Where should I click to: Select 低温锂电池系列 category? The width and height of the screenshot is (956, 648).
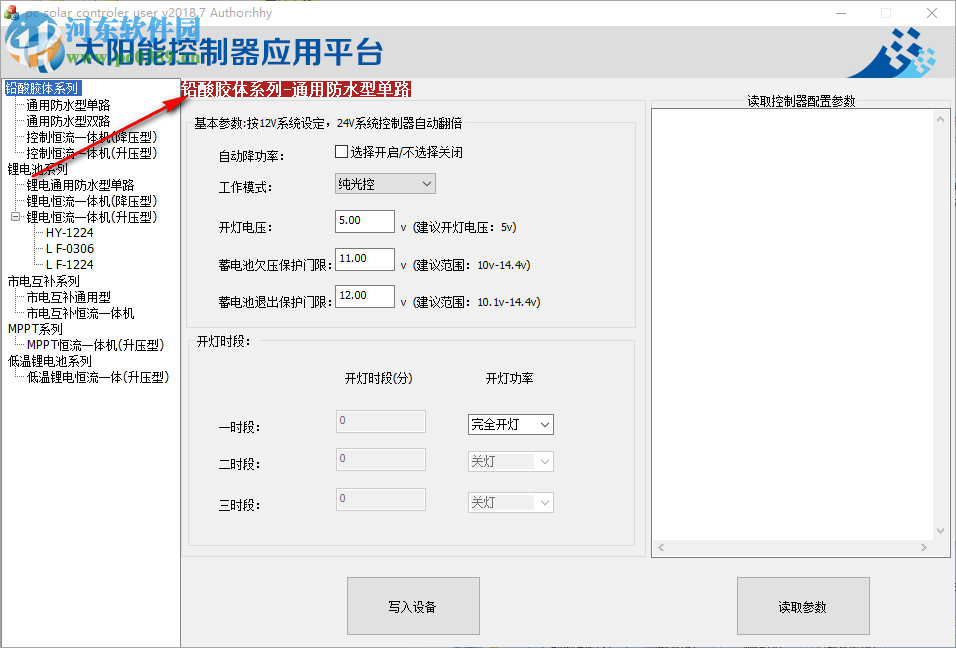(x=49, y=361)
